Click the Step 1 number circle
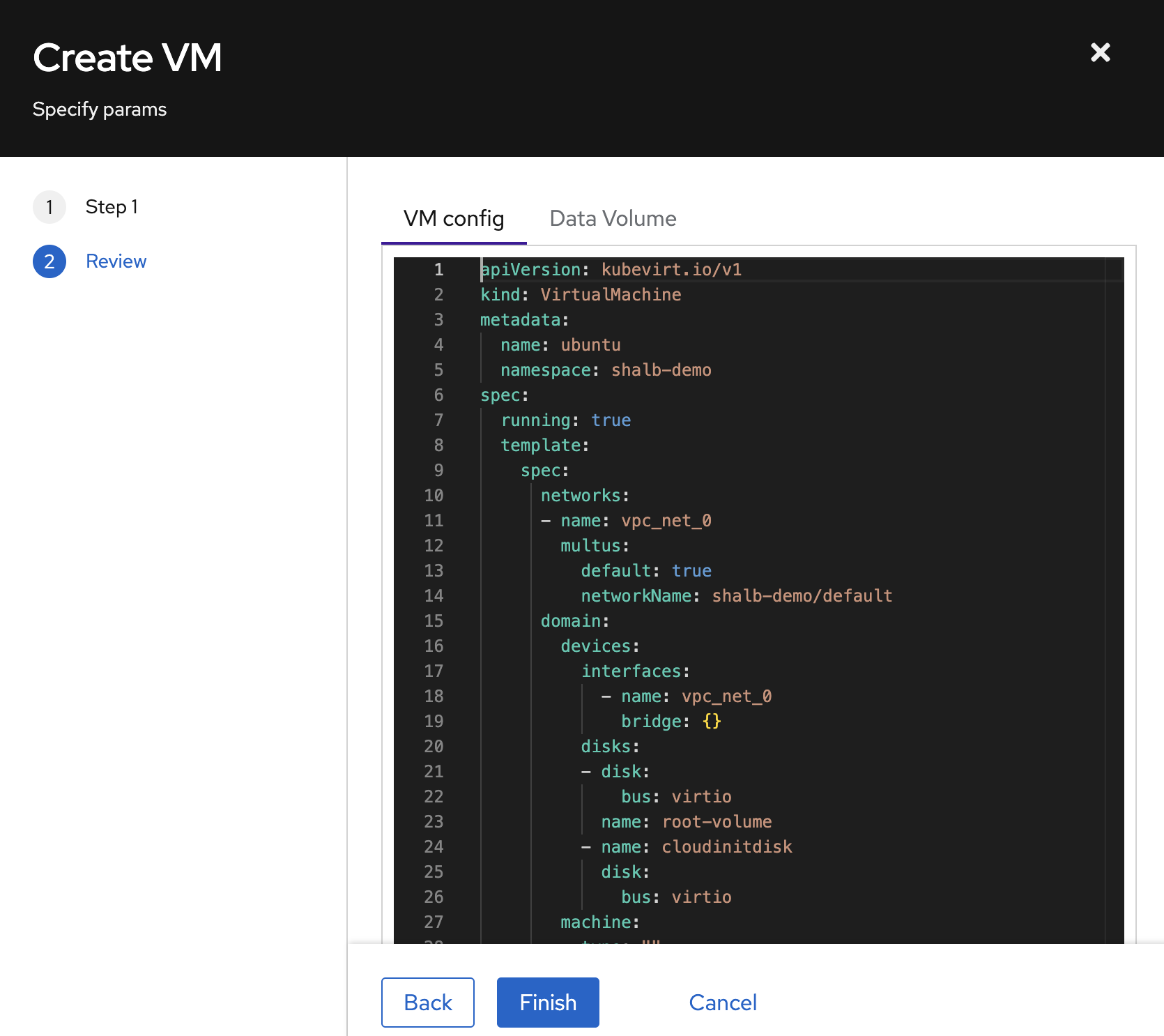 click(x=49, y=207)
